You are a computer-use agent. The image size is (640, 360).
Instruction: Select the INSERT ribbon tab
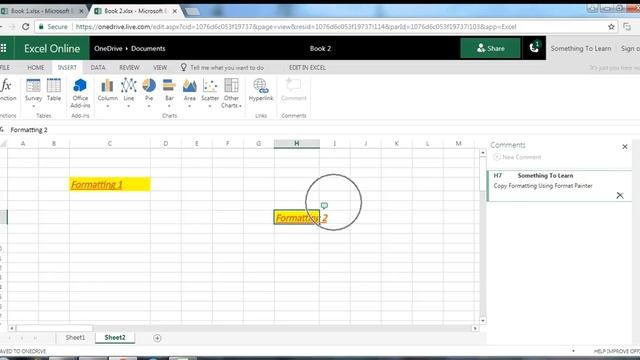[67, 67]
